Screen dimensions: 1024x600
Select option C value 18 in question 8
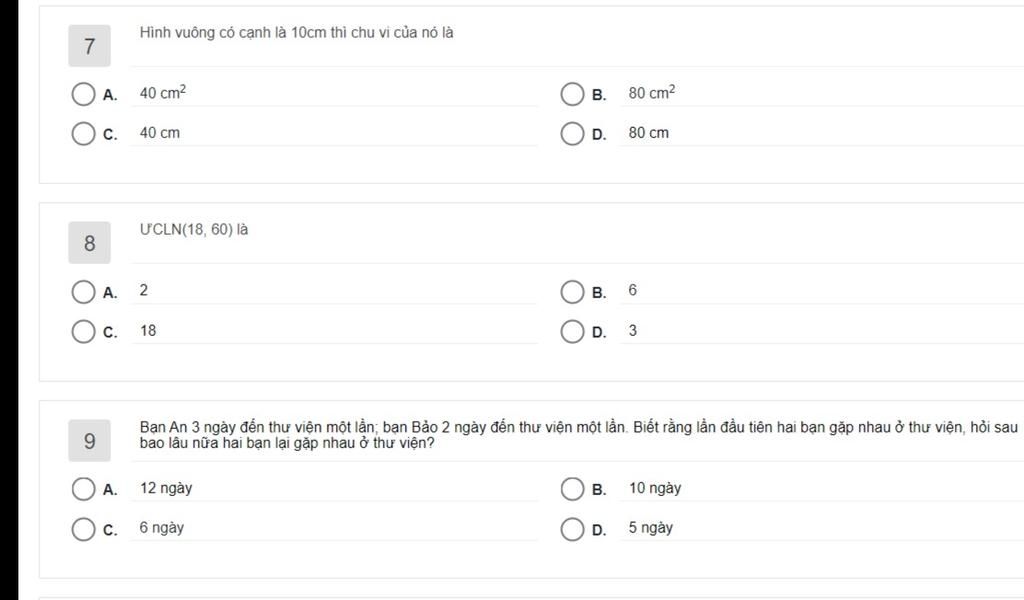click(83, 332)
